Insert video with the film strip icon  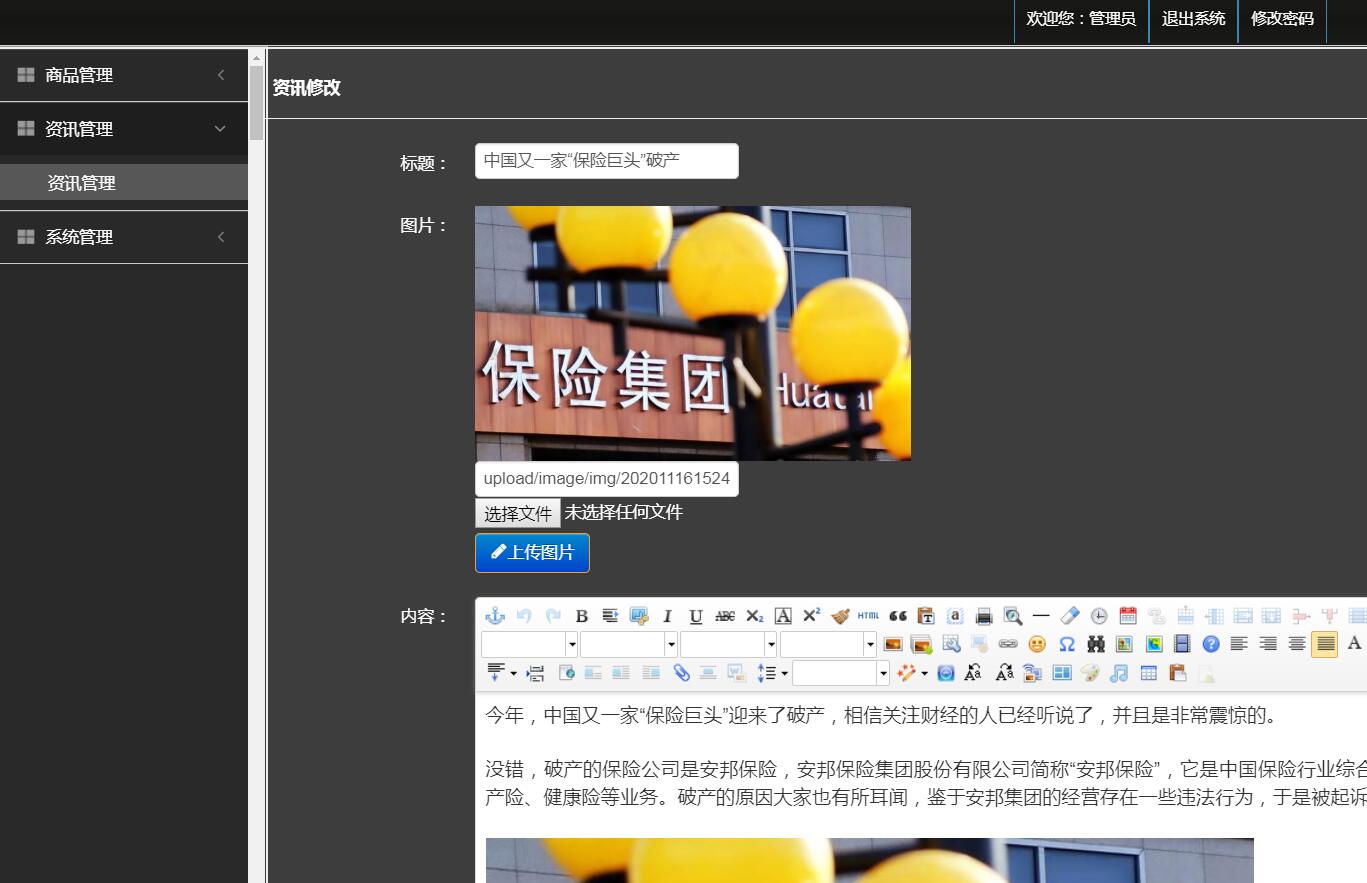(x=1182, y=644)
